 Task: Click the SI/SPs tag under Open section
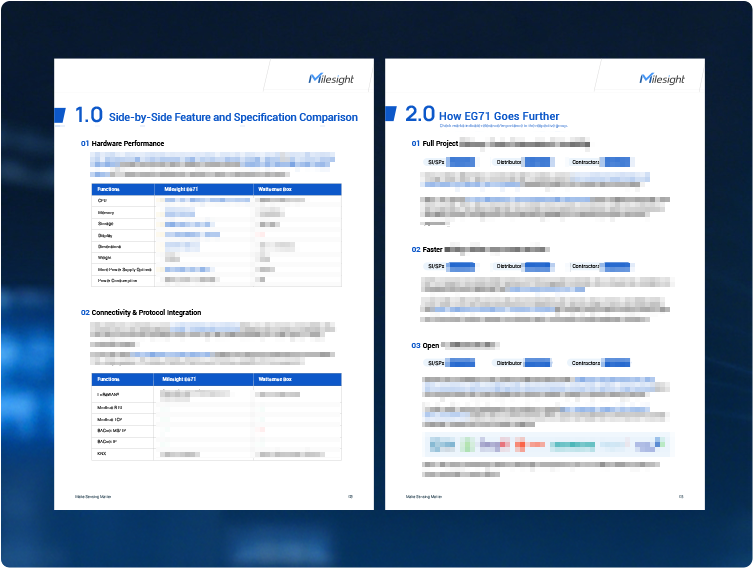[x=451, y=363]
